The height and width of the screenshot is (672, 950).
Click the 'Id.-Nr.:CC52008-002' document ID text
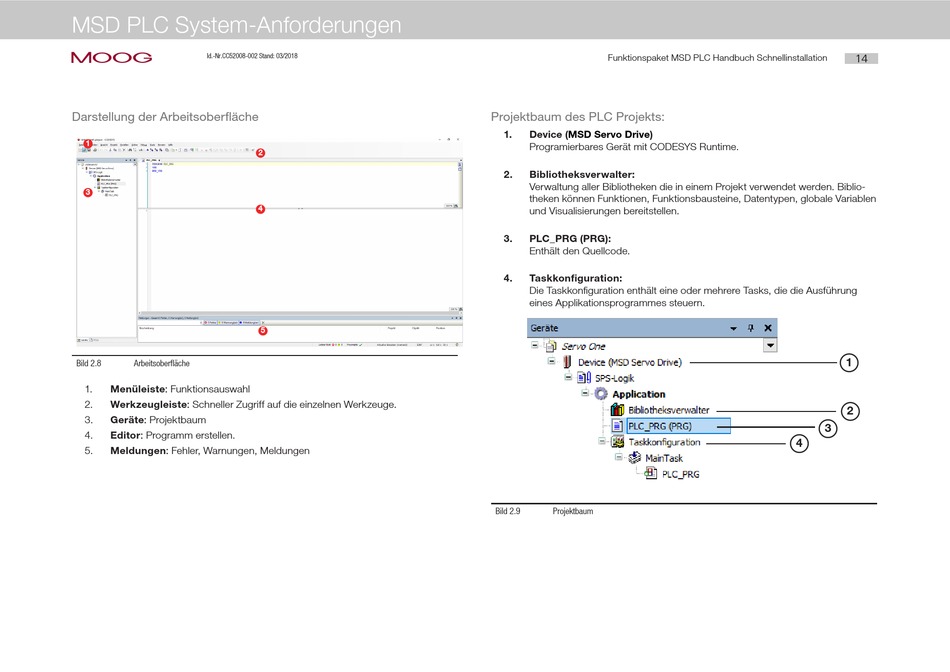coord(232,56)
